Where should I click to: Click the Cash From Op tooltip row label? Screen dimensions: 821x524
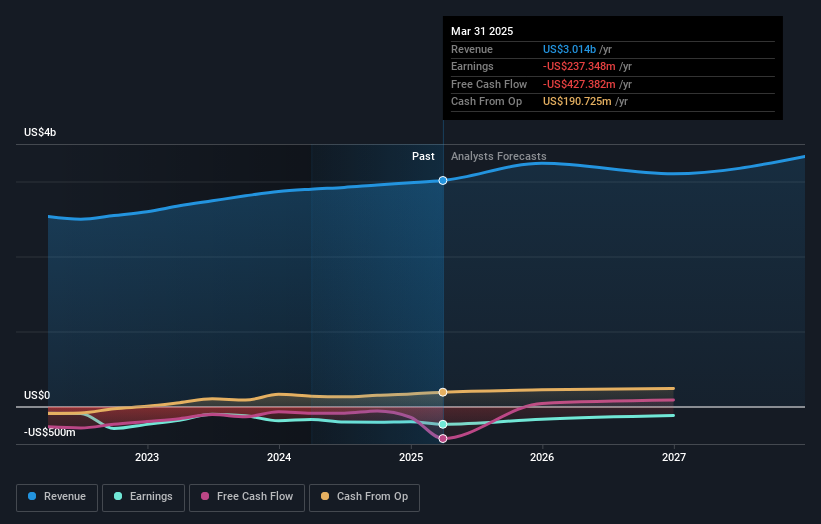[x=486, y=102]
